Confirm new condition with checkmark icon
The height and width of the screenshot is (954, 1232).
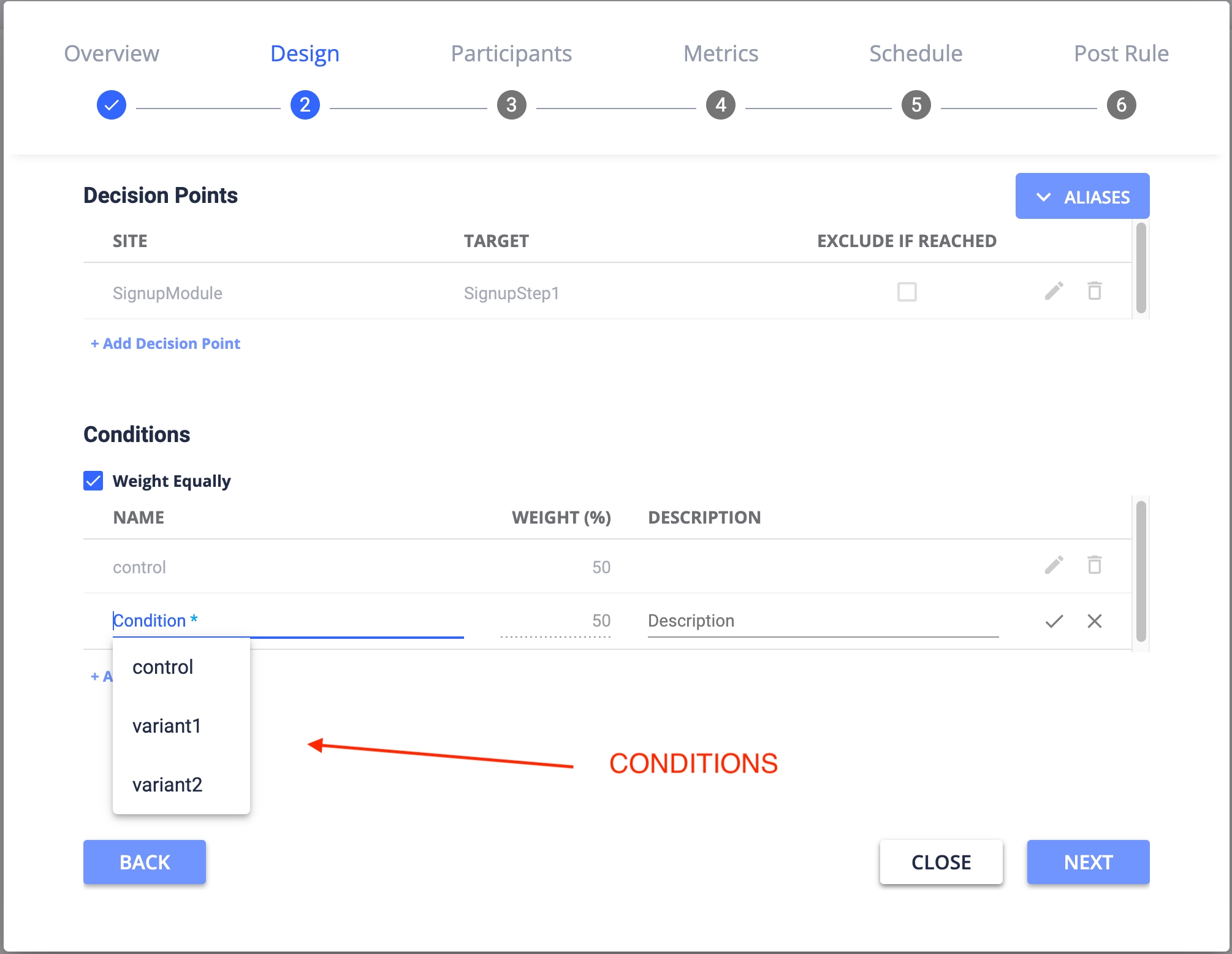(1054, 621)
